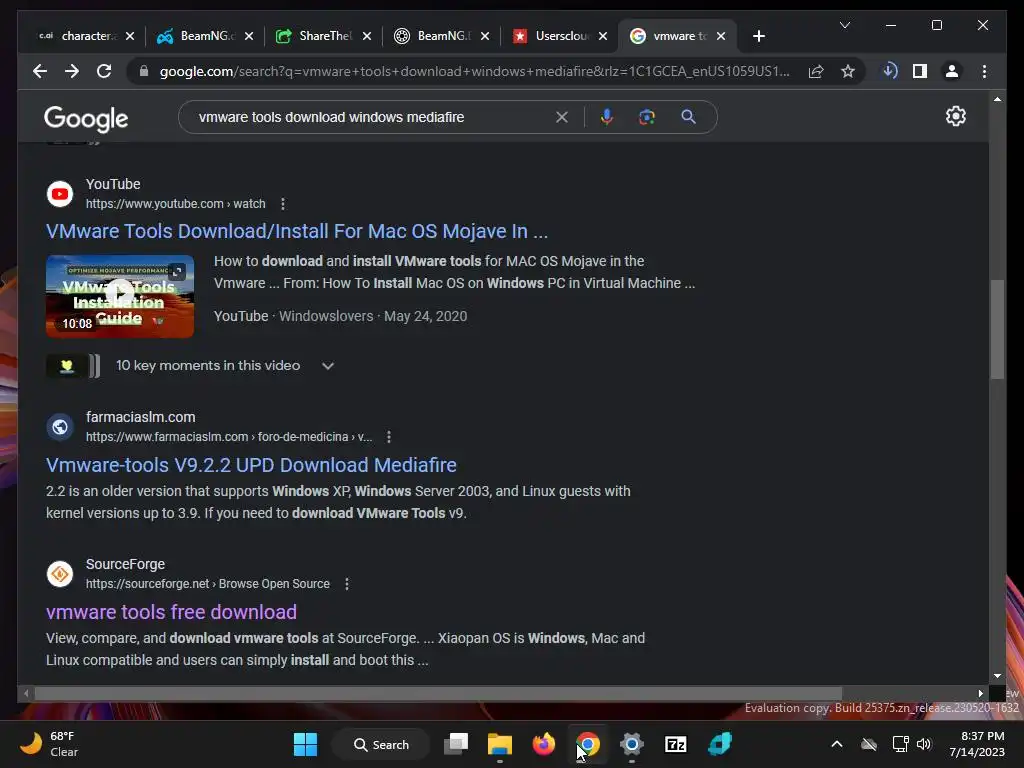Viewport: 1024px width, 768px height.
Task: Close the Userscloud tab
Action: [x=603, y=36]
